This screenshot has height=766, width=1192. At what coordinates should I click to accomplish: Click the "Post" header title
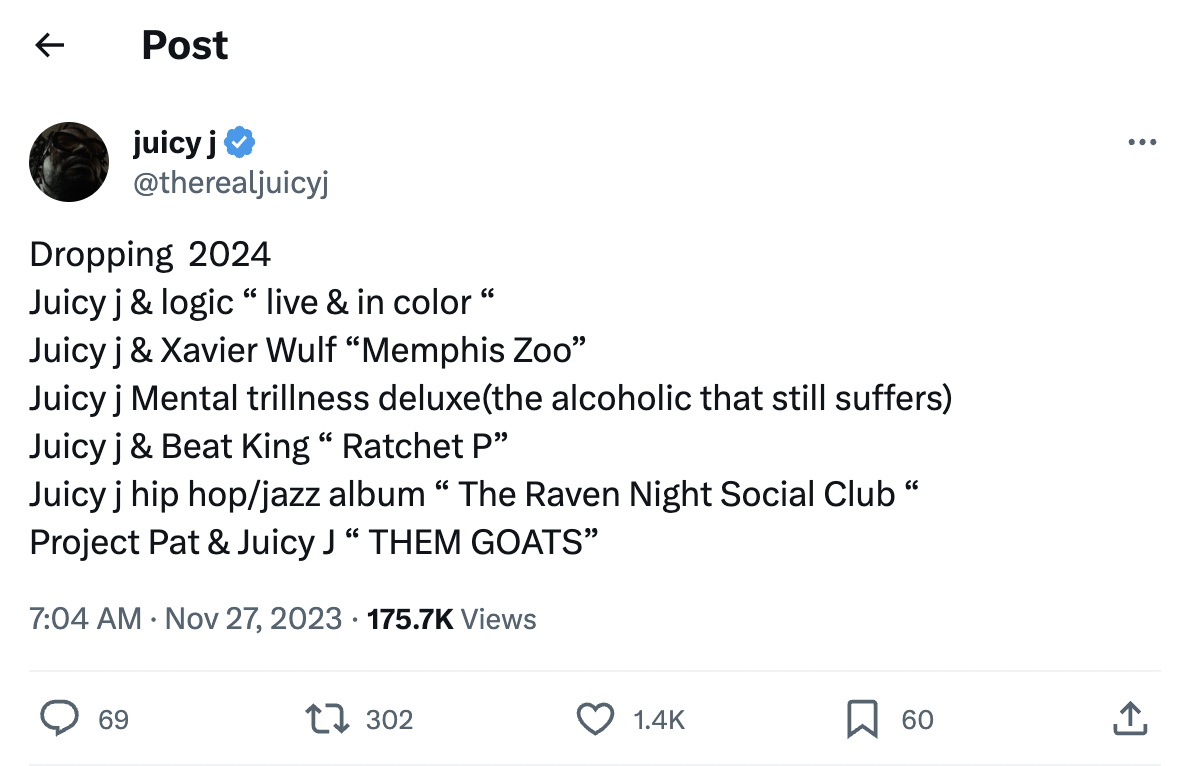(185, 45)
